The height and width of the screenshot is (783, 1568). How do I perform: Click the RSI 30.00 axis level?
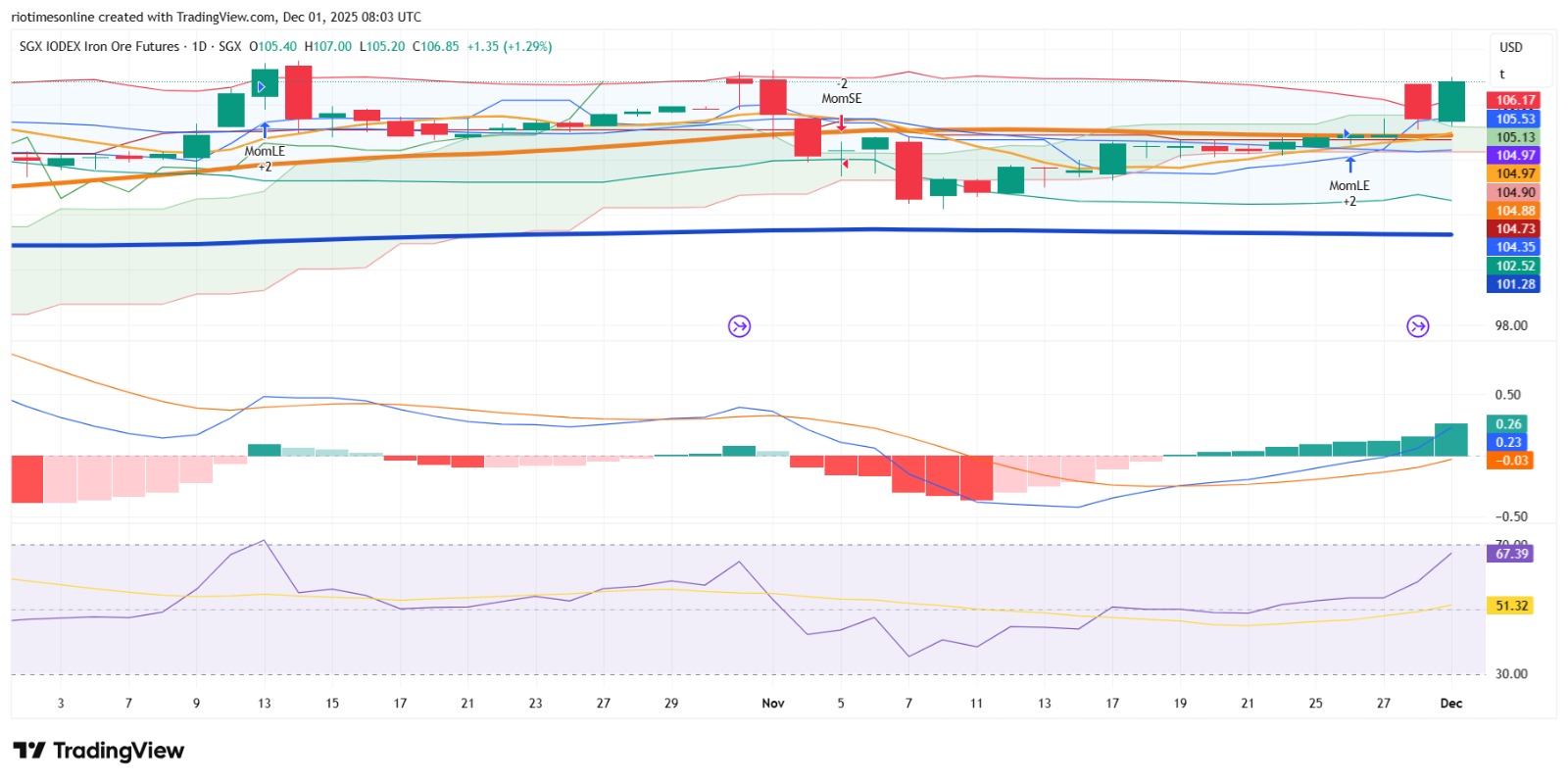(1511, 673)
